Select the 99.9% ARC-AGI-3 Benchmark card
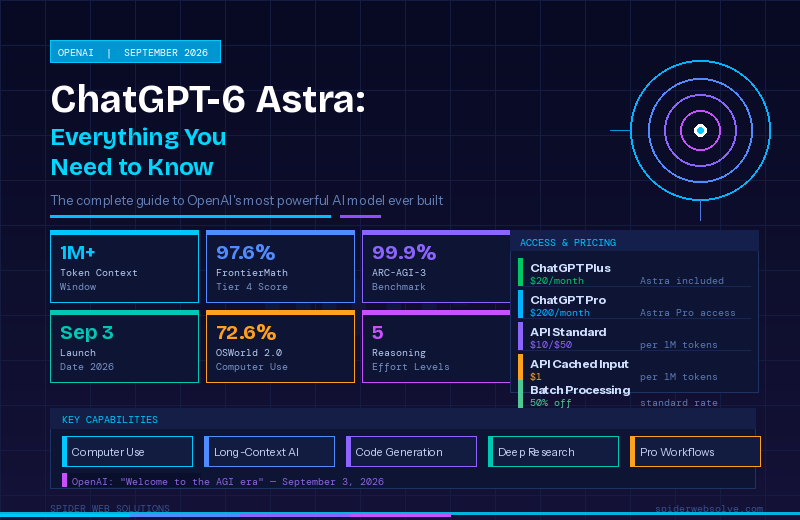800x520 pixels. pyautogui.click(x=436, y=267)
